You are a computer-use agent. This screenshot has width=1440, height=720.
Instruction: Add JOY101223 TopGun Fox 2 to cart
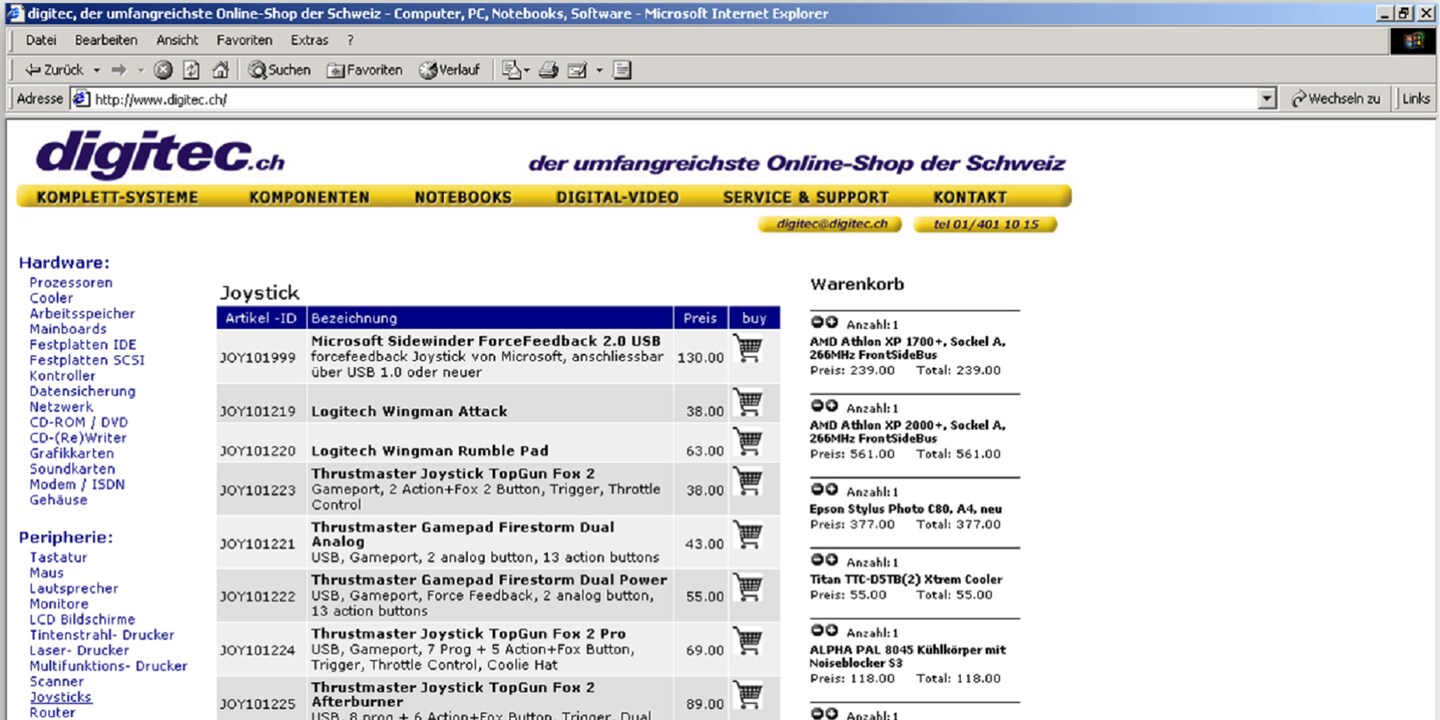coord(748,481)
